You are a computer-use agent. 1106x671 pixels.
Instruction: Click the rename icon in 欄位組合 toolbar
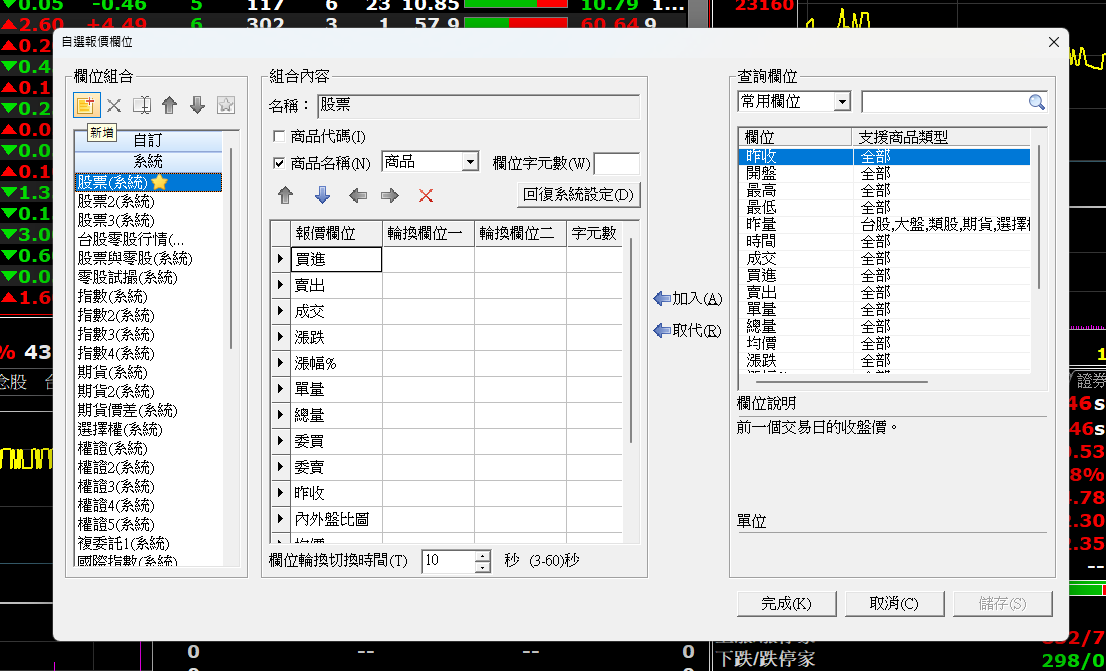coord(142,105)
